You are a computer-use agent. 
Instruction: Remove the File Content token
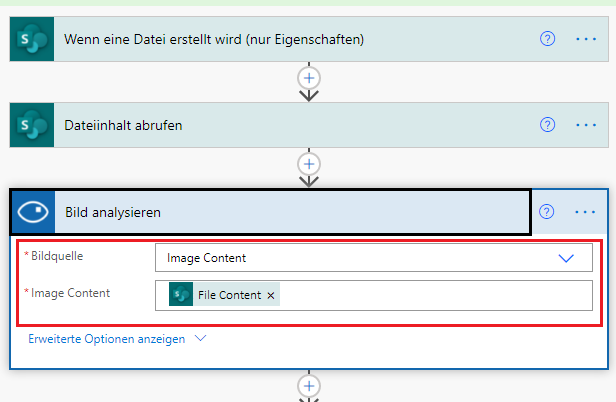pyautogui.click(x=271, y=296)
